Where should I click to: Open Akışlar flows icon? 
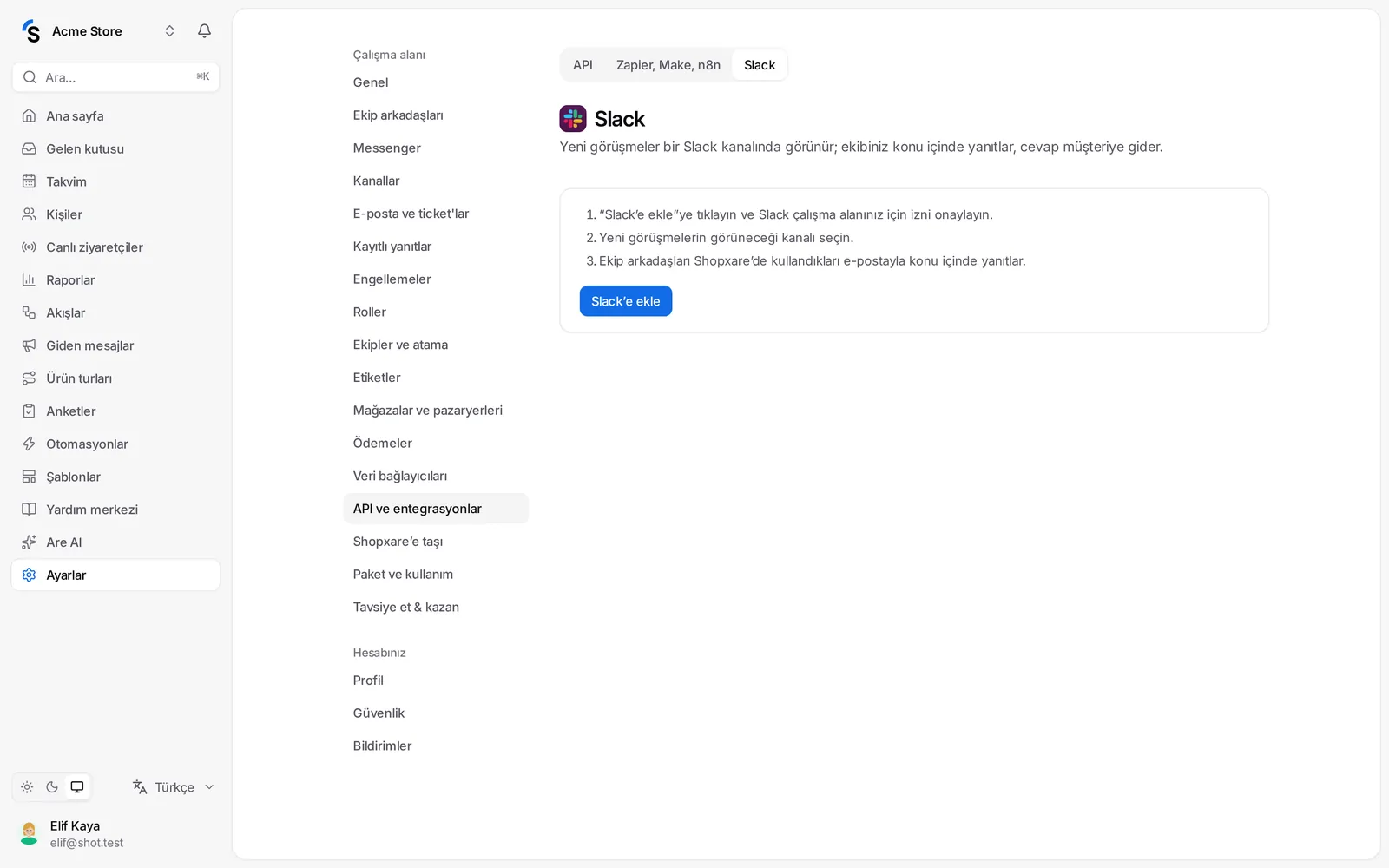pyautogui.click(x=29, y=312)
